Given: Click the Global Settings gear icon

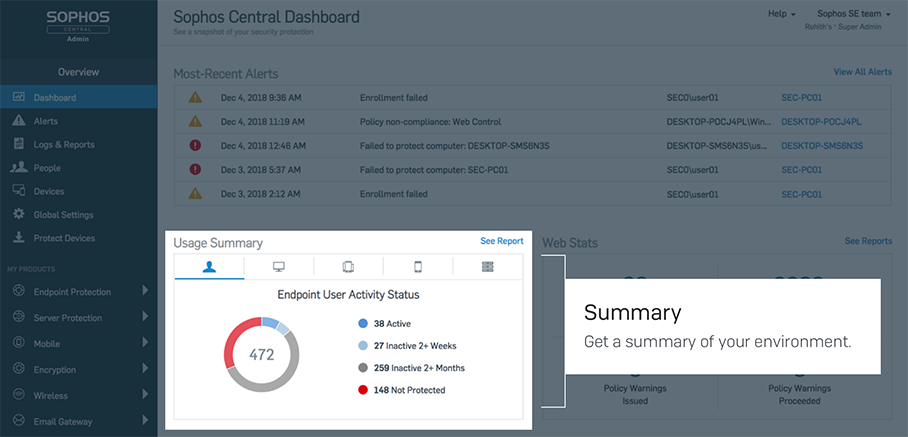Looking at the screenshot, I should [x=19, y=214].
